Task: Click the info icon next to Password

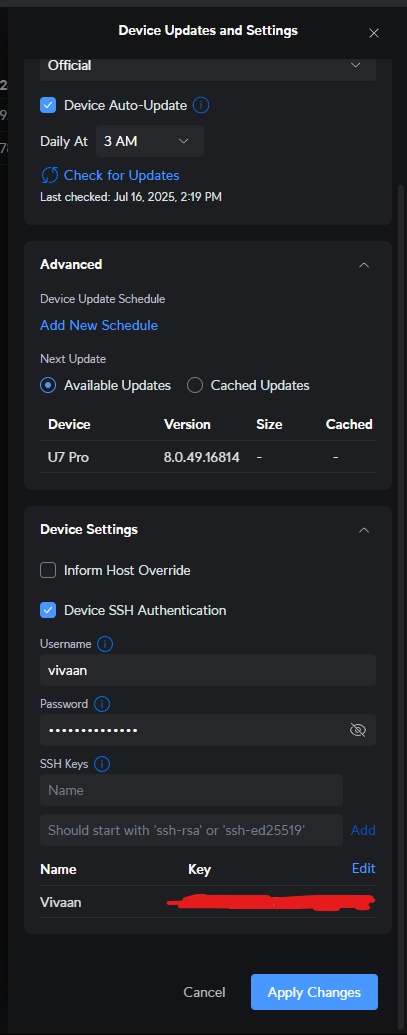Action: coord(102,704)
